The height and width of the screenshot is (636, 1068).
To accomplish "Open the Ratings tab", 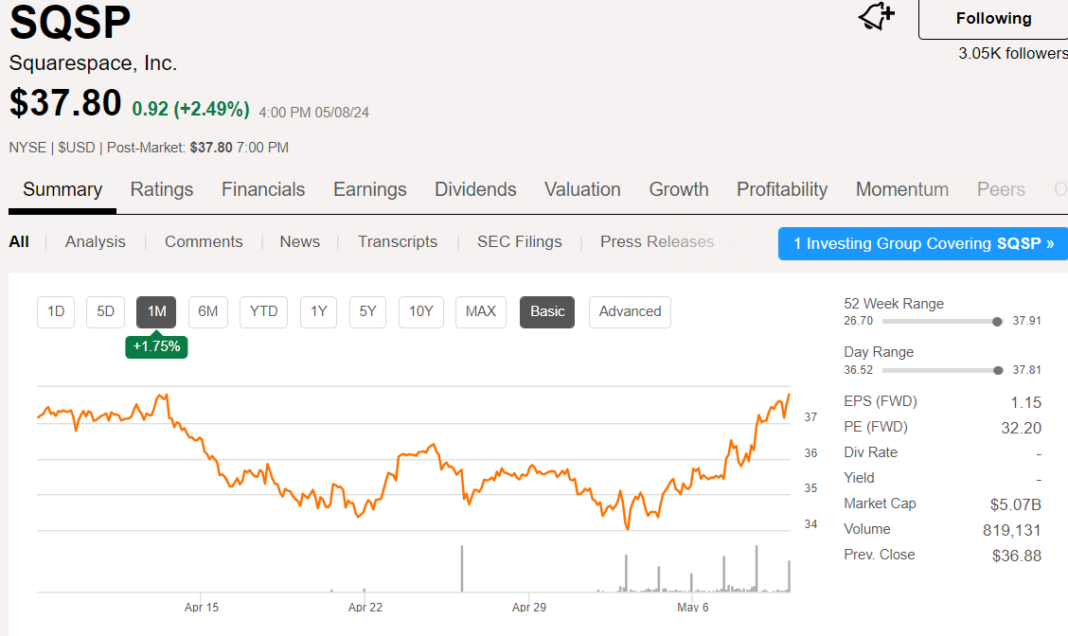I will coord(161,190).
